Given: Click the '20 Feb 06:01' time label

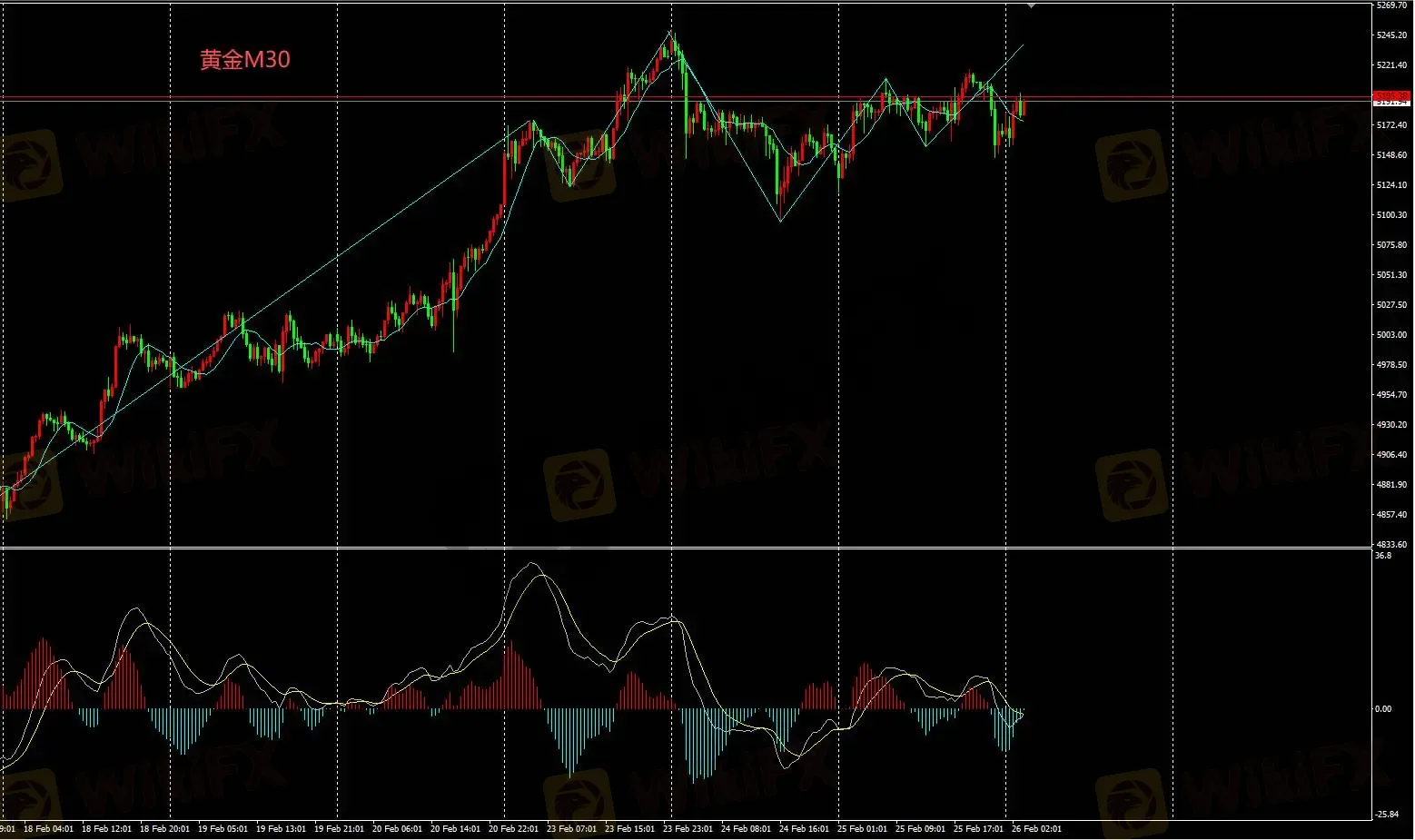Looking at the screenshot, I should click(x=398, y=829).
